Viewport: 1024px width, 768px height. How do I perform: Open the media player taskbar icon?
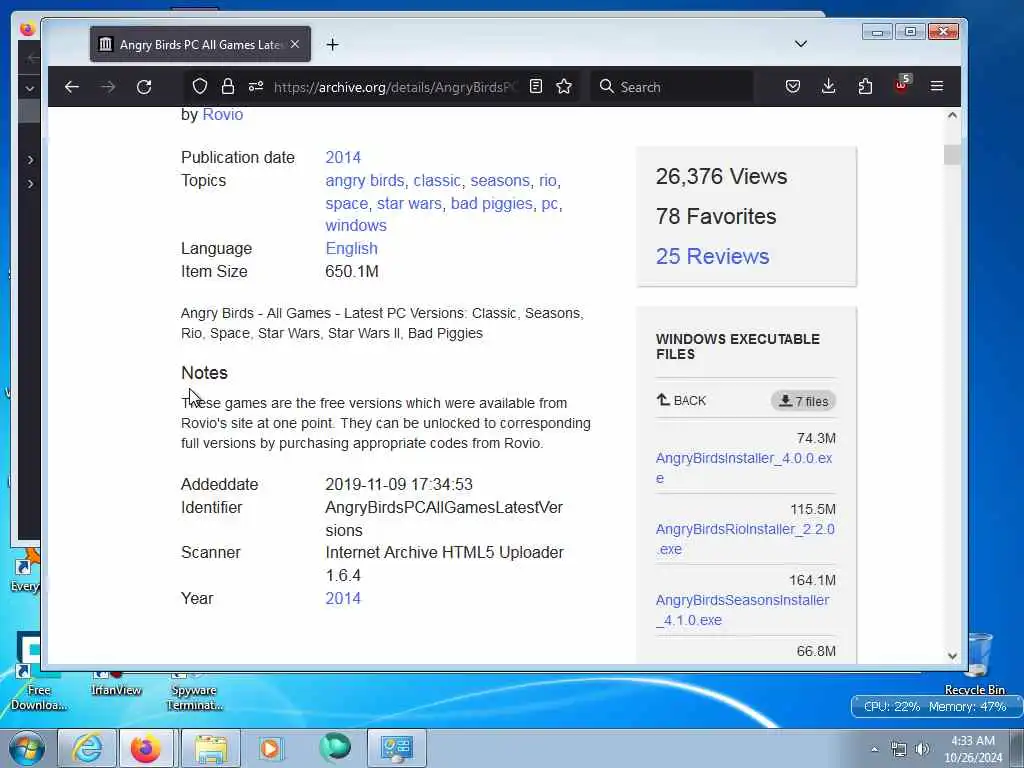tap(270, 748)
